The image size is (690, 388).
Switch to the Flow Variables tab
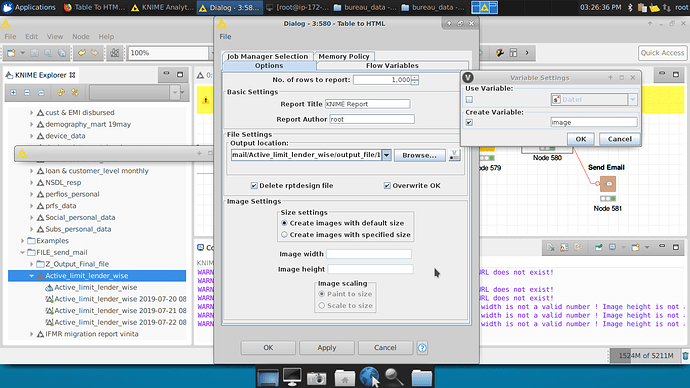[392, 66]
